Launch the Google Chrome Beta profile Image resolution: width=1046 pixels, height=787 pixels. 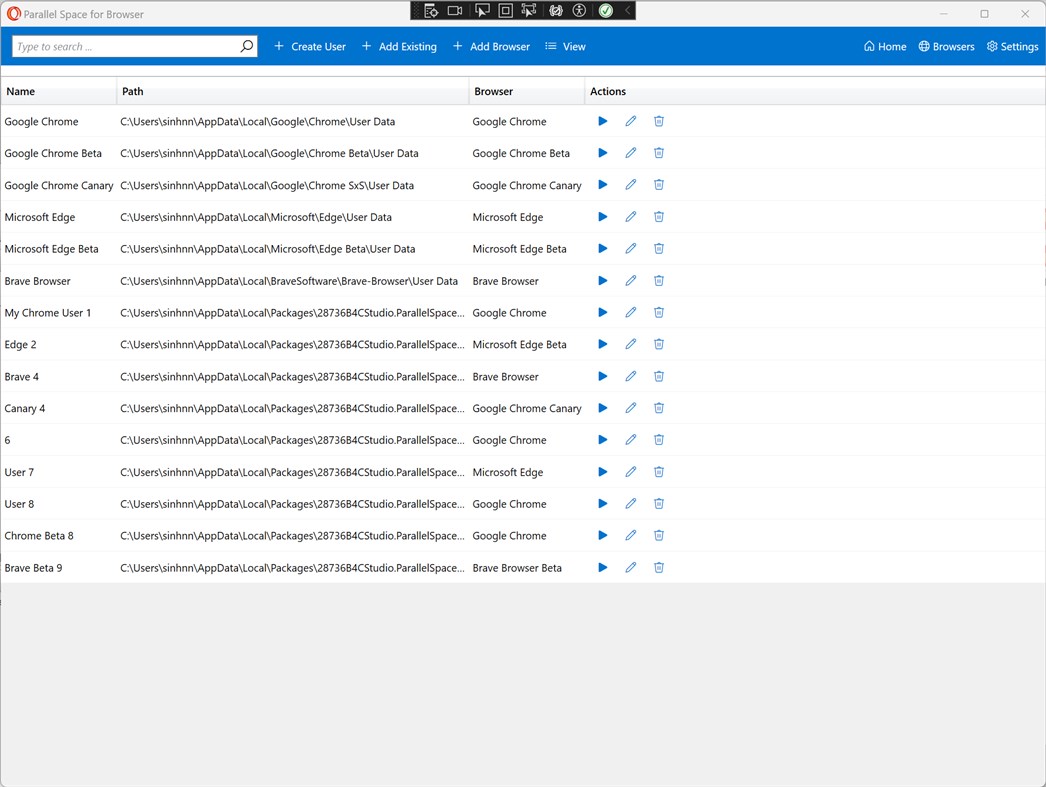coord(602,153)
